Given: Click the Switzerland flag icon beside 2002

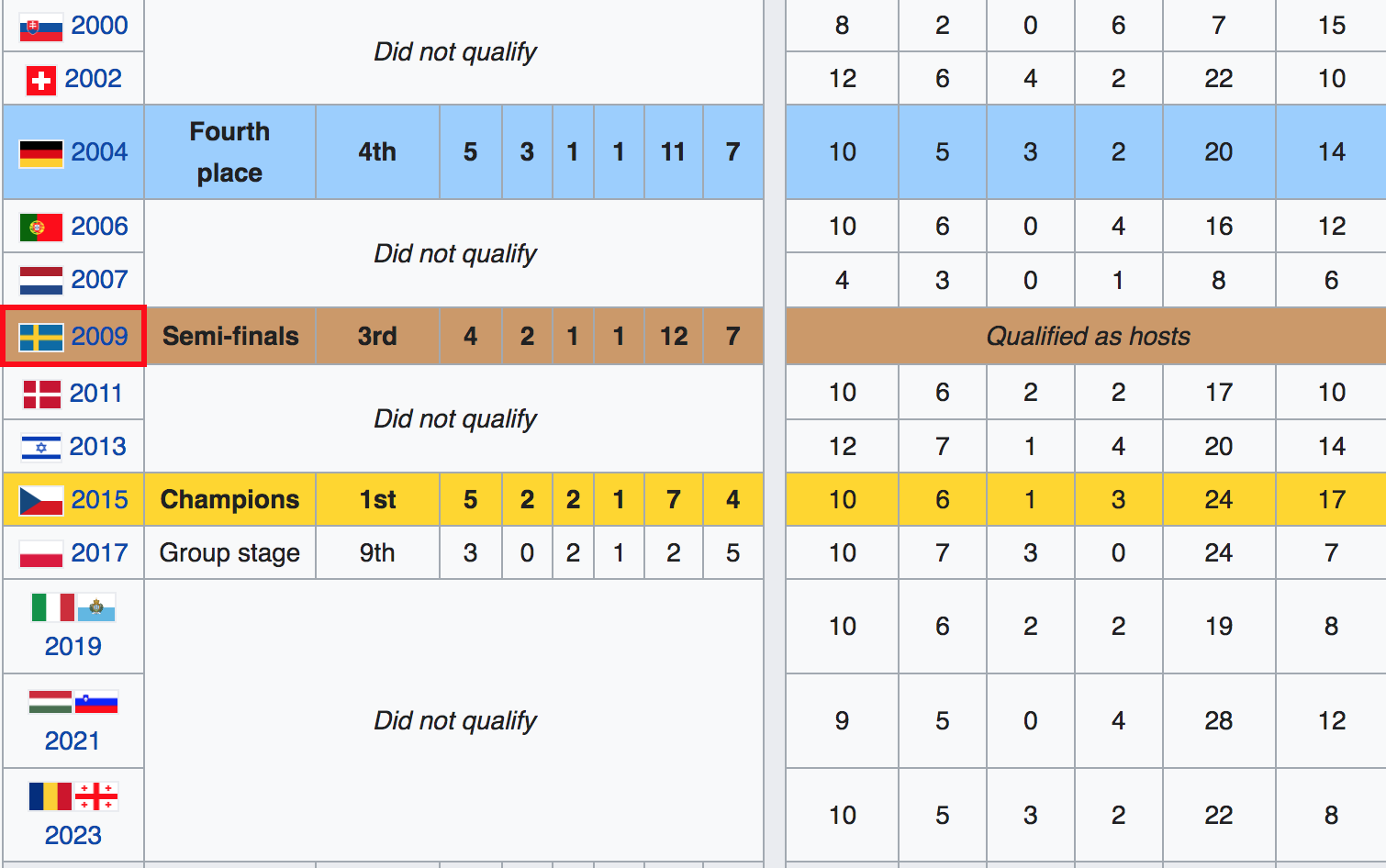Looking at the screenshot, I should [x=41, y=80].
